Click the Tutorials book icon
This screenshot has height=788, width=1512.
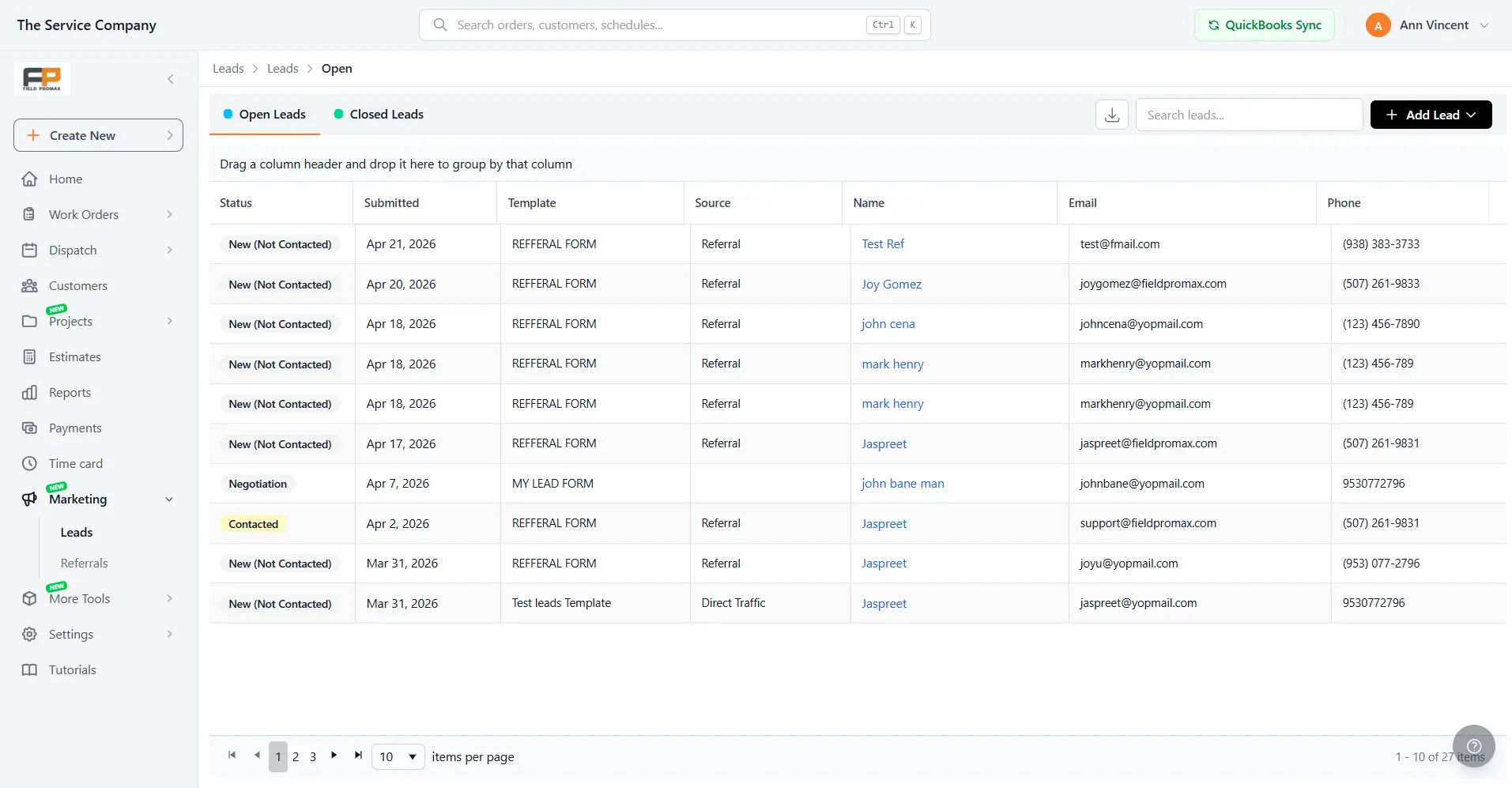[x=29, y=669]
